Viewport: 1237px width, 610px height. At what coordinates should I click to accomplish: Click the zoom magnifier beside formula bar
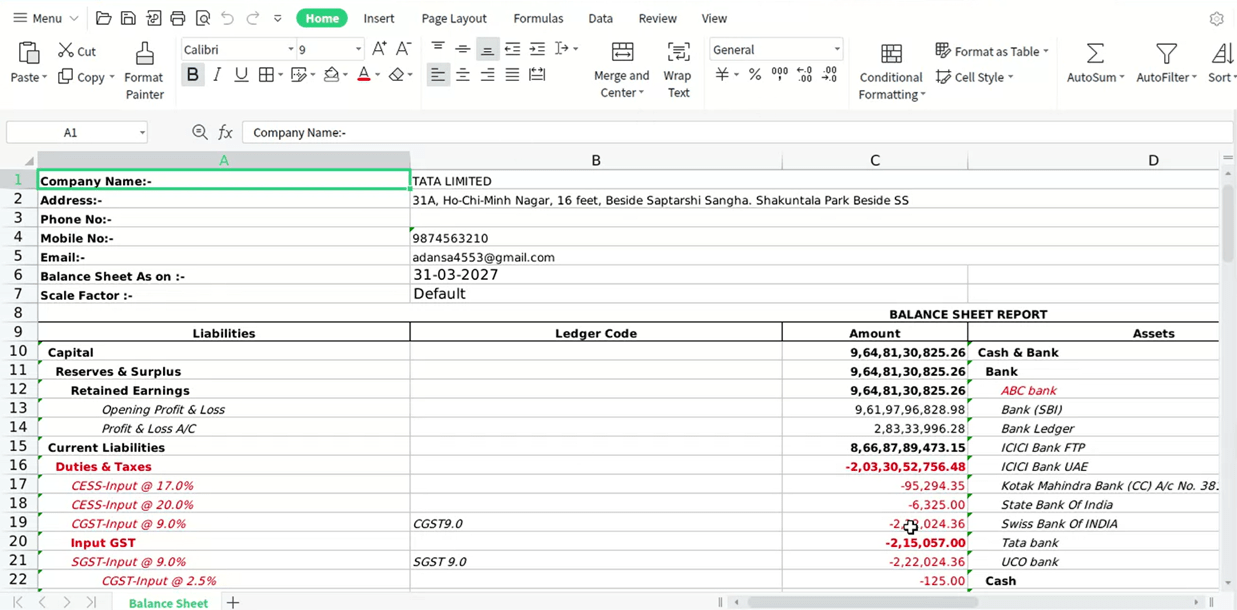200,132
